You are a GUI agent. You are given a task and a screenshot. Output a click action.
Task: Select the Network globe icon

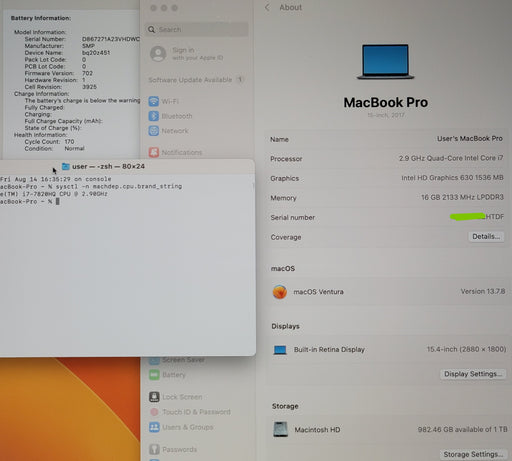154,131
